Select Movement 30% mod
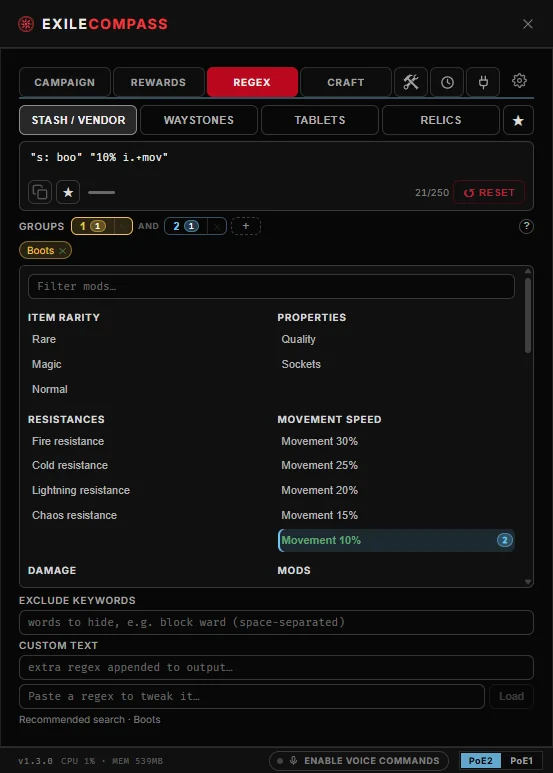 click(x=319, y=441)
